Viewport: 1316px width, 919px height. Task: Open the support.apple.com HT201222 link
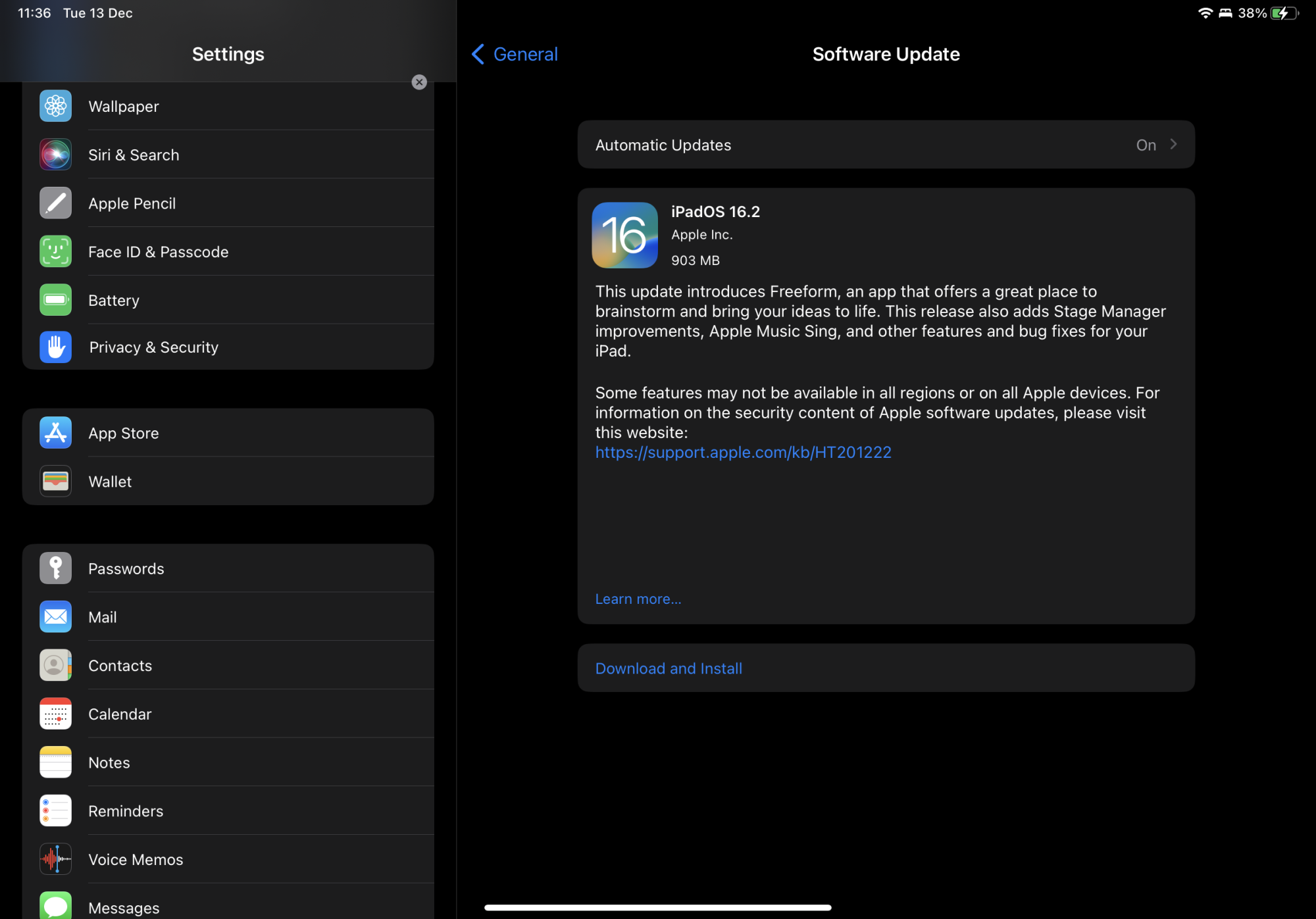point(743,453)
